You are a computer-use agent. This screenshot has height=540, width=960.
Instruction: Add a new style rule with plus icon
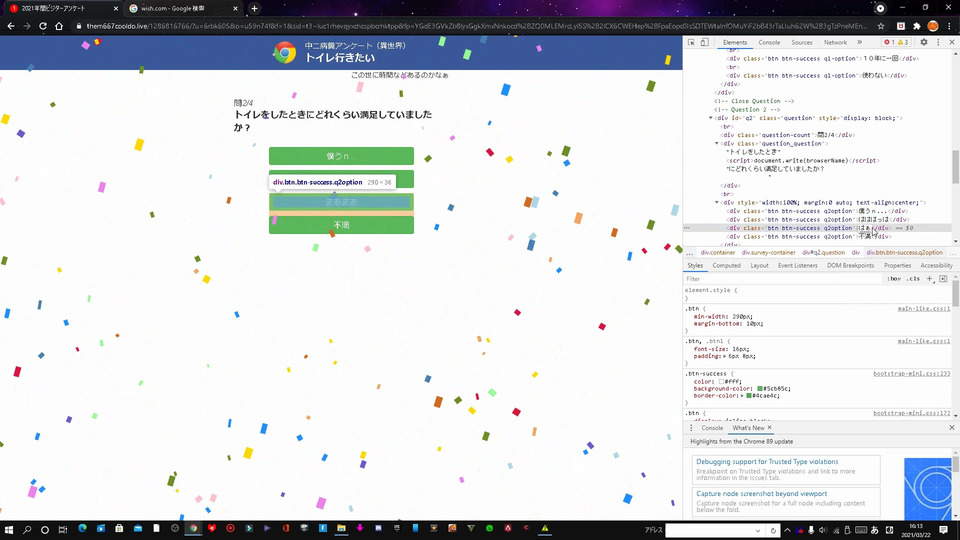pyautogui.click(x=929, y=279)
